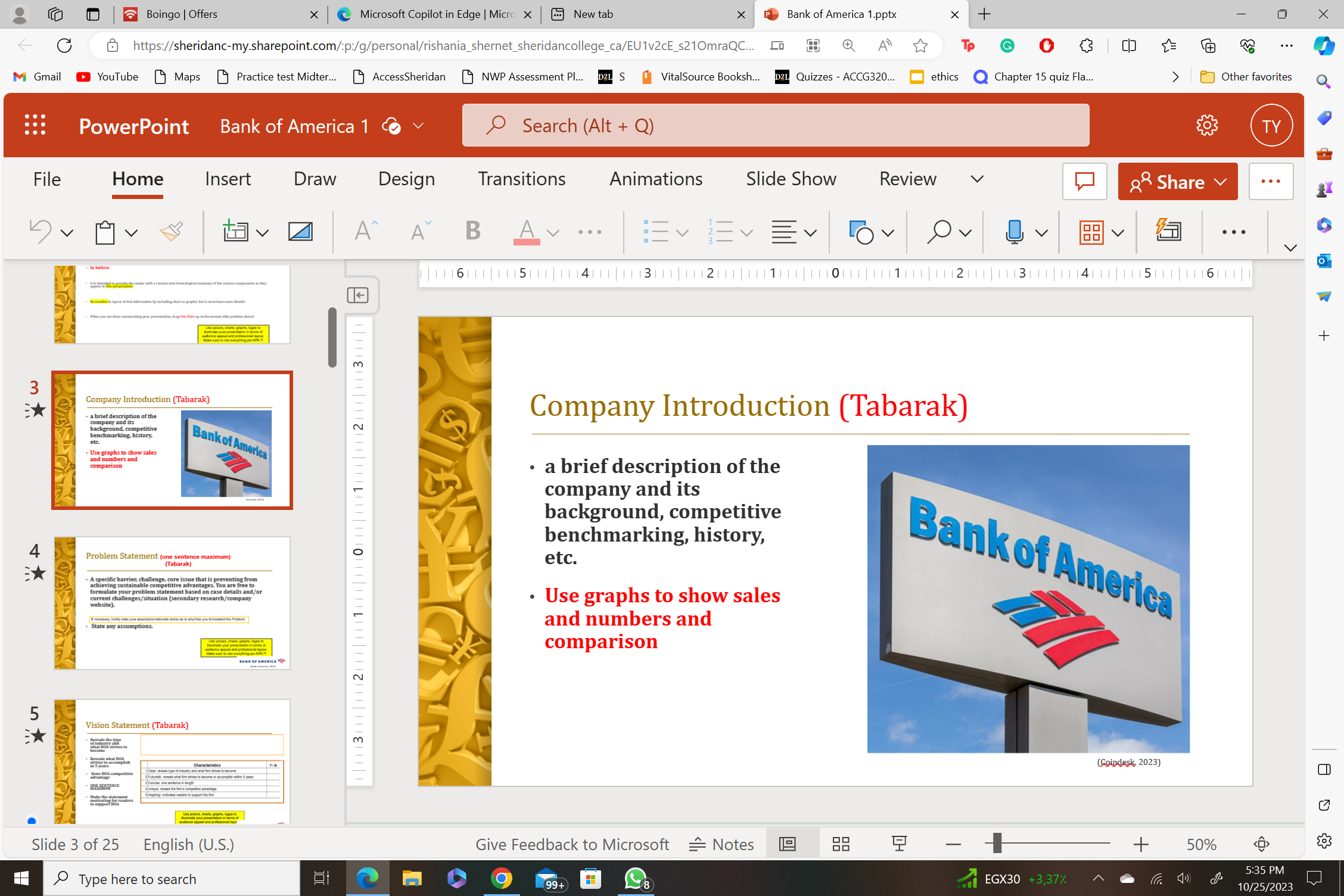The height and width of the screenshot is (896, 1344).
Task: Click the slide panel scrollbar thumb
Action: pos(332,337)
